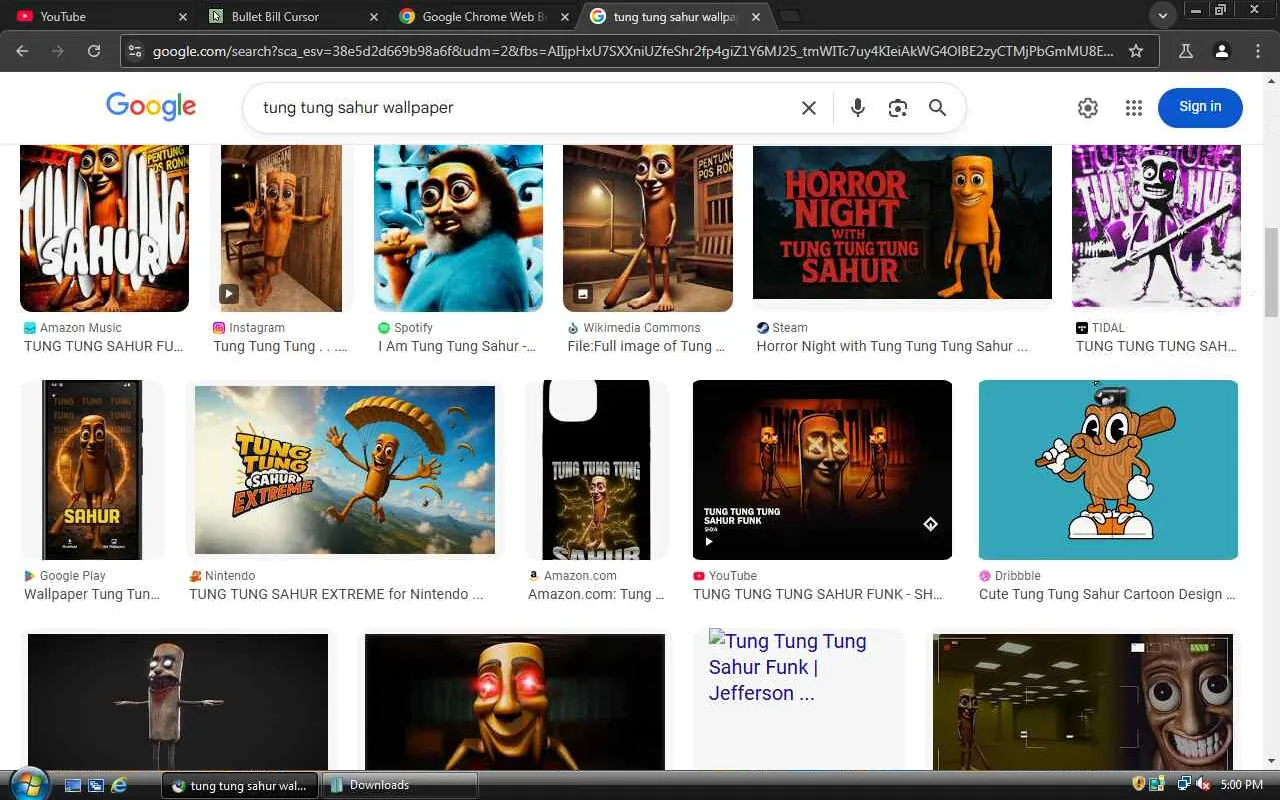Open the Dribbble cartoon design image

1108,470
